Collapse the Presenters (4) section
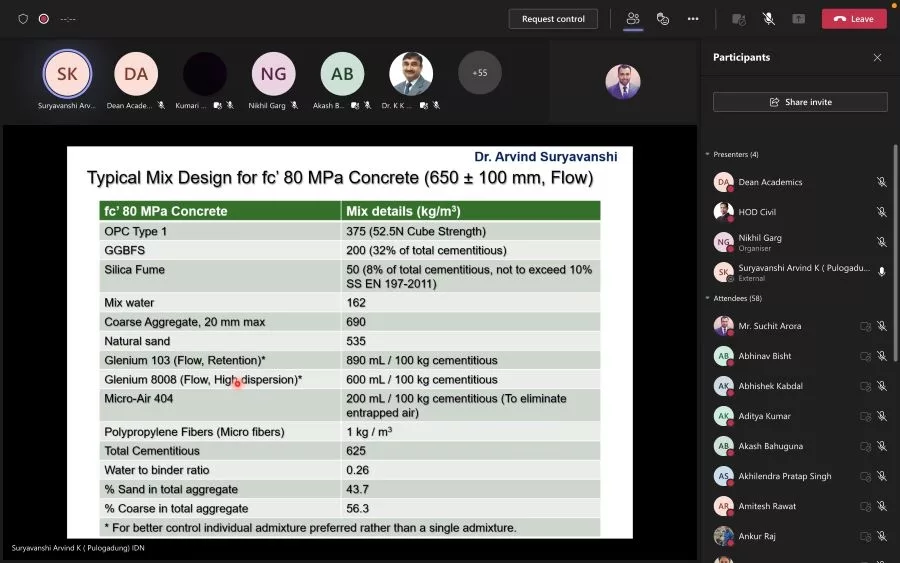 pos(708,155)
